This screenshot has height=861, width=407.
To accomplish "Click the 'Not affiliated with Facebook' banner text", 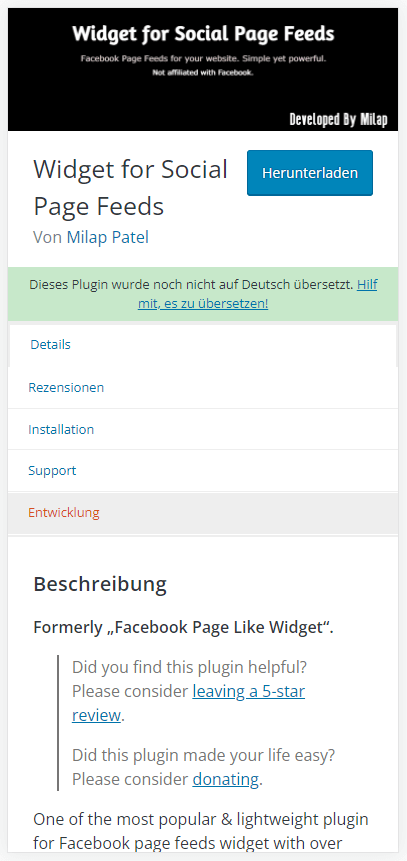I will point(203,72).
